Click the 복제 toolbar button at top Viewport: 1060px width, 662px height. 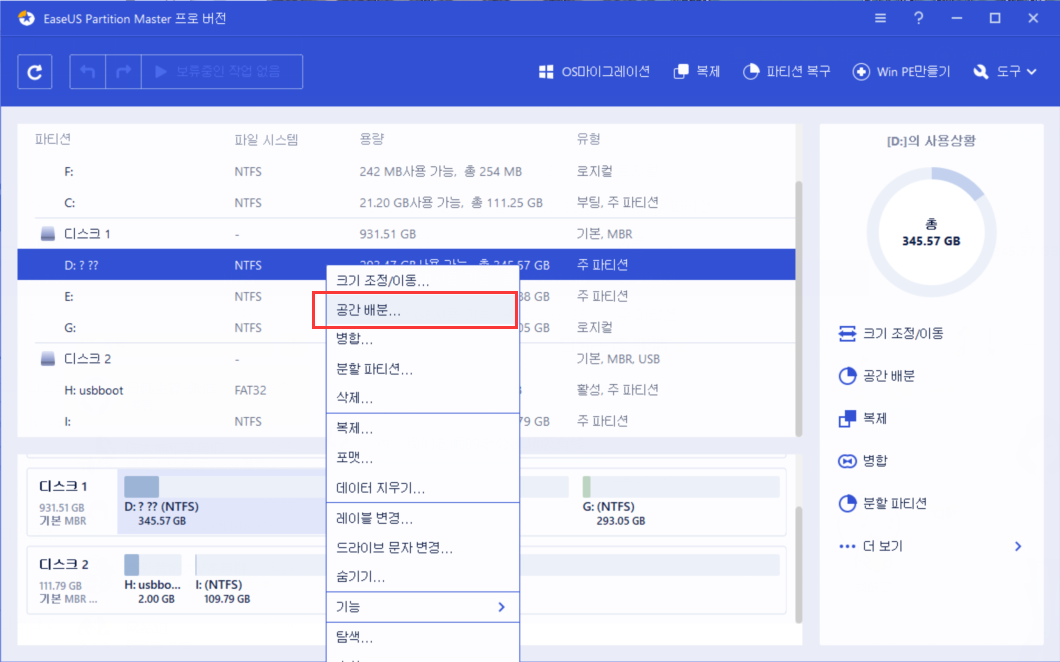click(697, 72)
